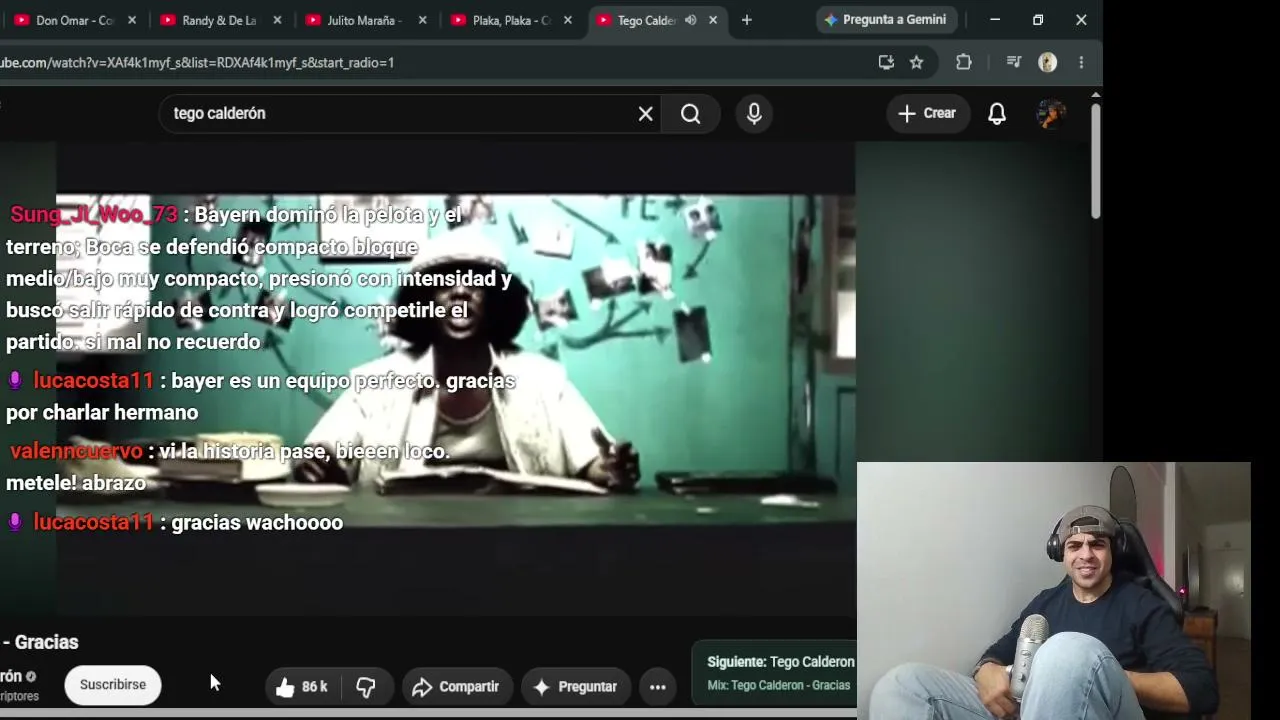Click chat username Sung_Ji_Woo_73
1280x720 pixels.
tap(94, 215)
